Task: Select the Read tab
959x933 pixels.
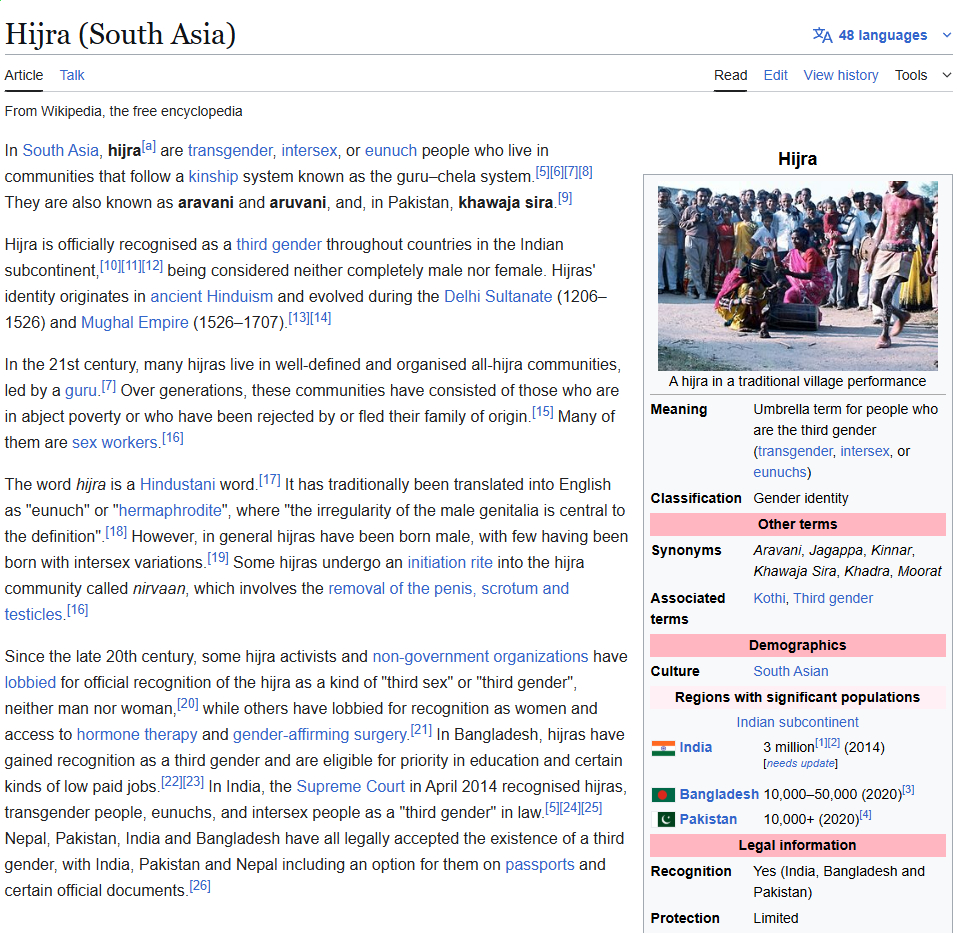Action: 730,75
